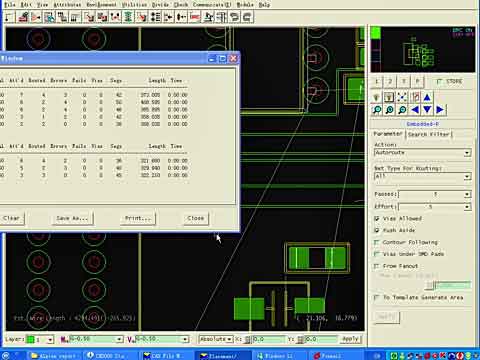
Task: Select stored view button P
Action: [x=417, y=81]
